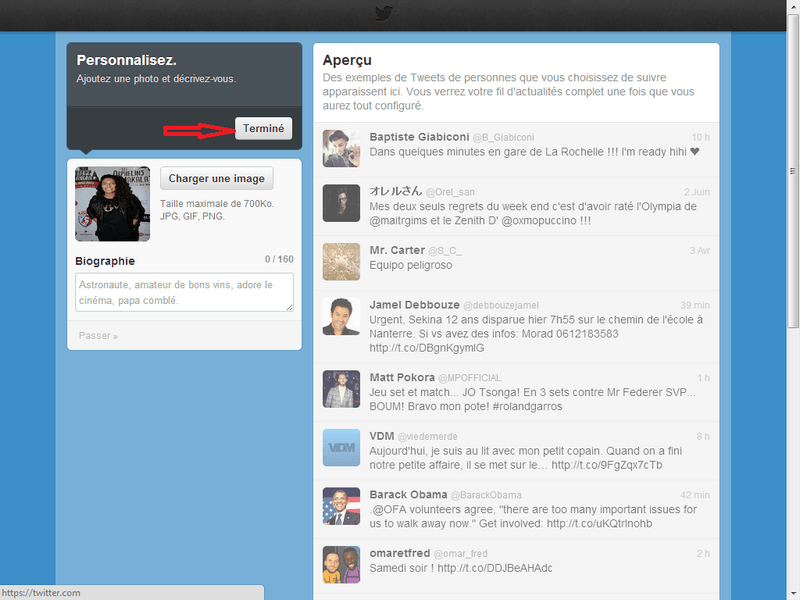Screen dimensions: 800x600
Task: Click the omaretfred account name
Action: [x=399, y=553]
